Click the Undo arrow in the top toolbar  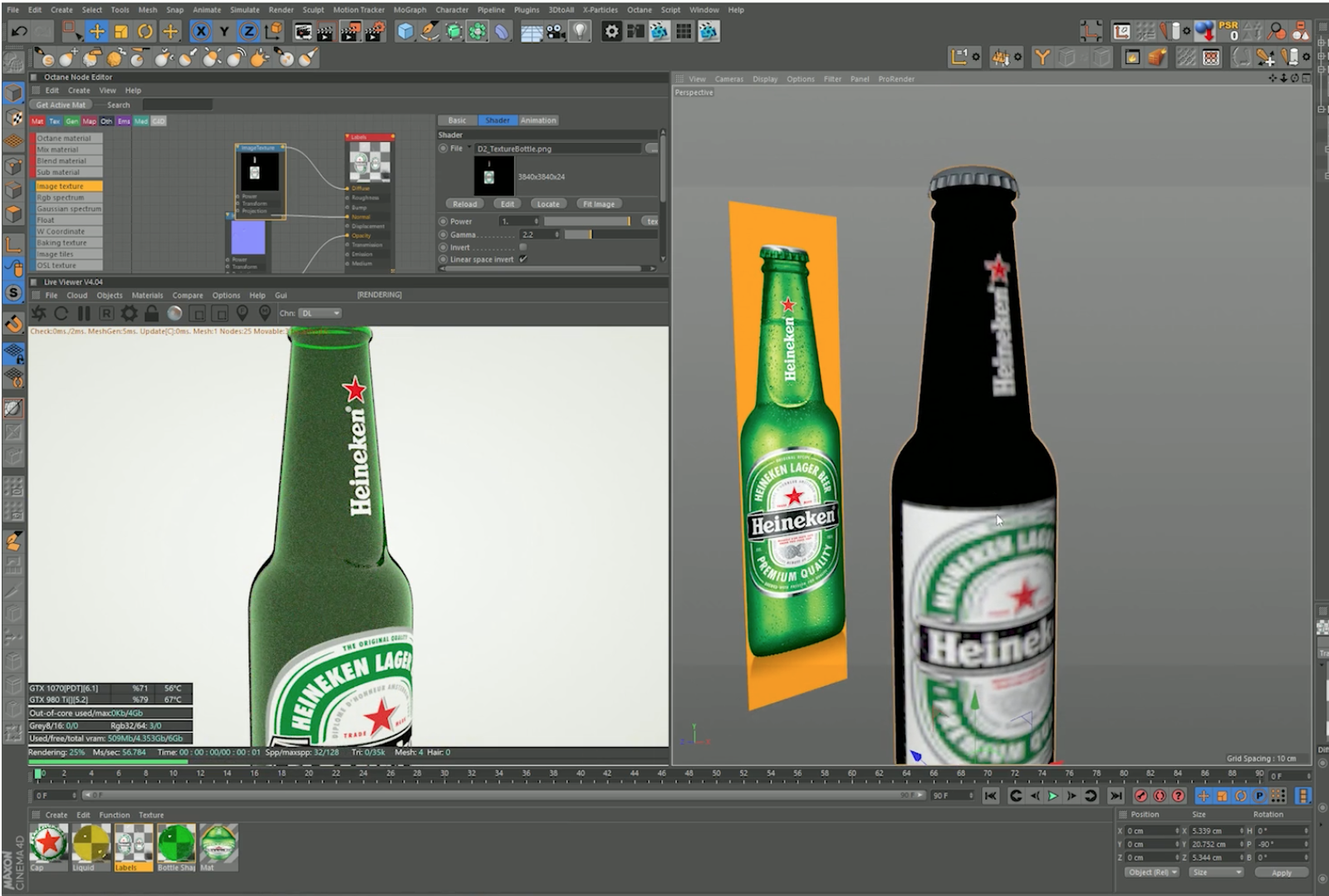coord(18,31)
